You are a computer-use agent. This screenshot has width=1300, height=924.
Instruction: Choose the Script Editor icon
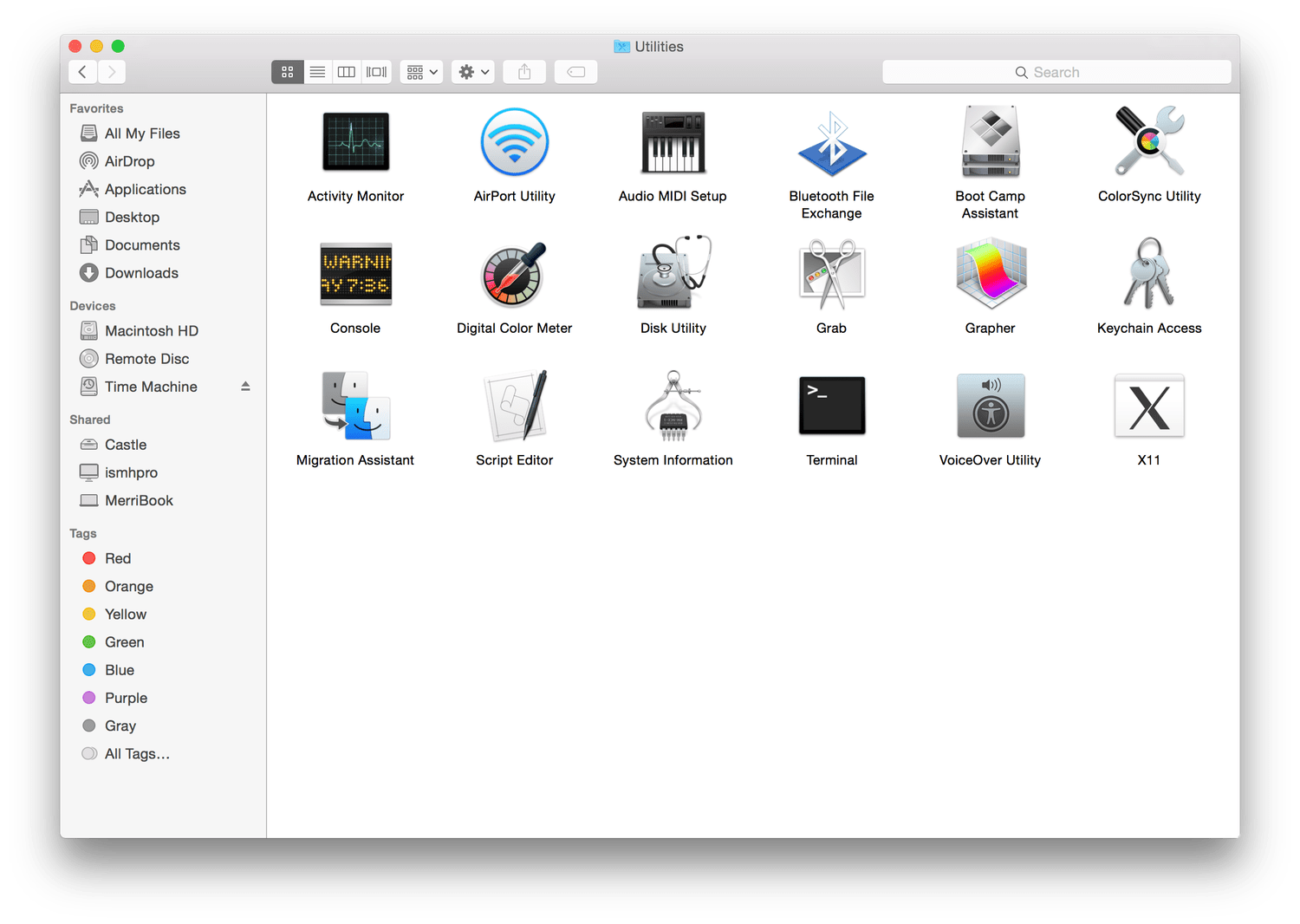click(514, 406)
